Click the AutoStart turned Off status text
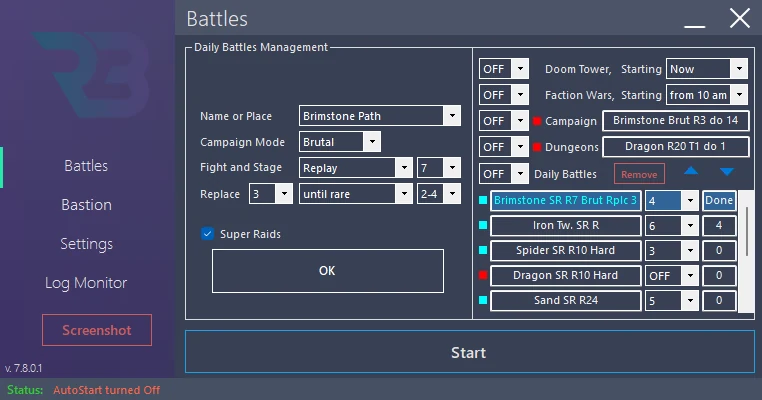Screen dimensions: 762x400 coord(106,390)
